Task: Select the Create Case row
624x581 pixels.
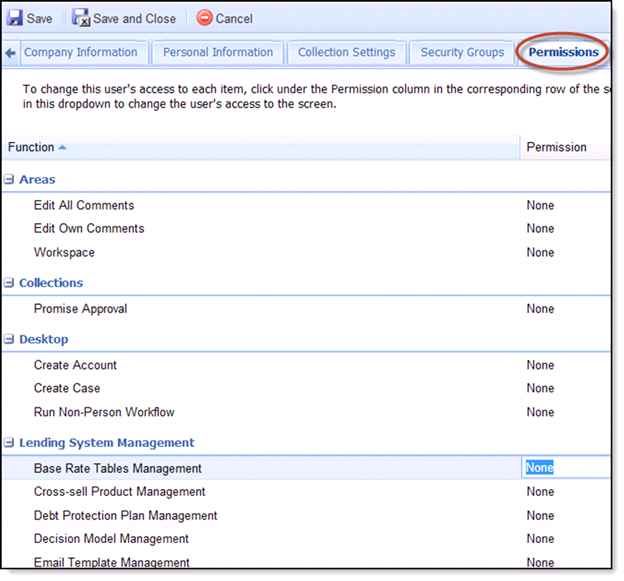Action: (306, 388)
